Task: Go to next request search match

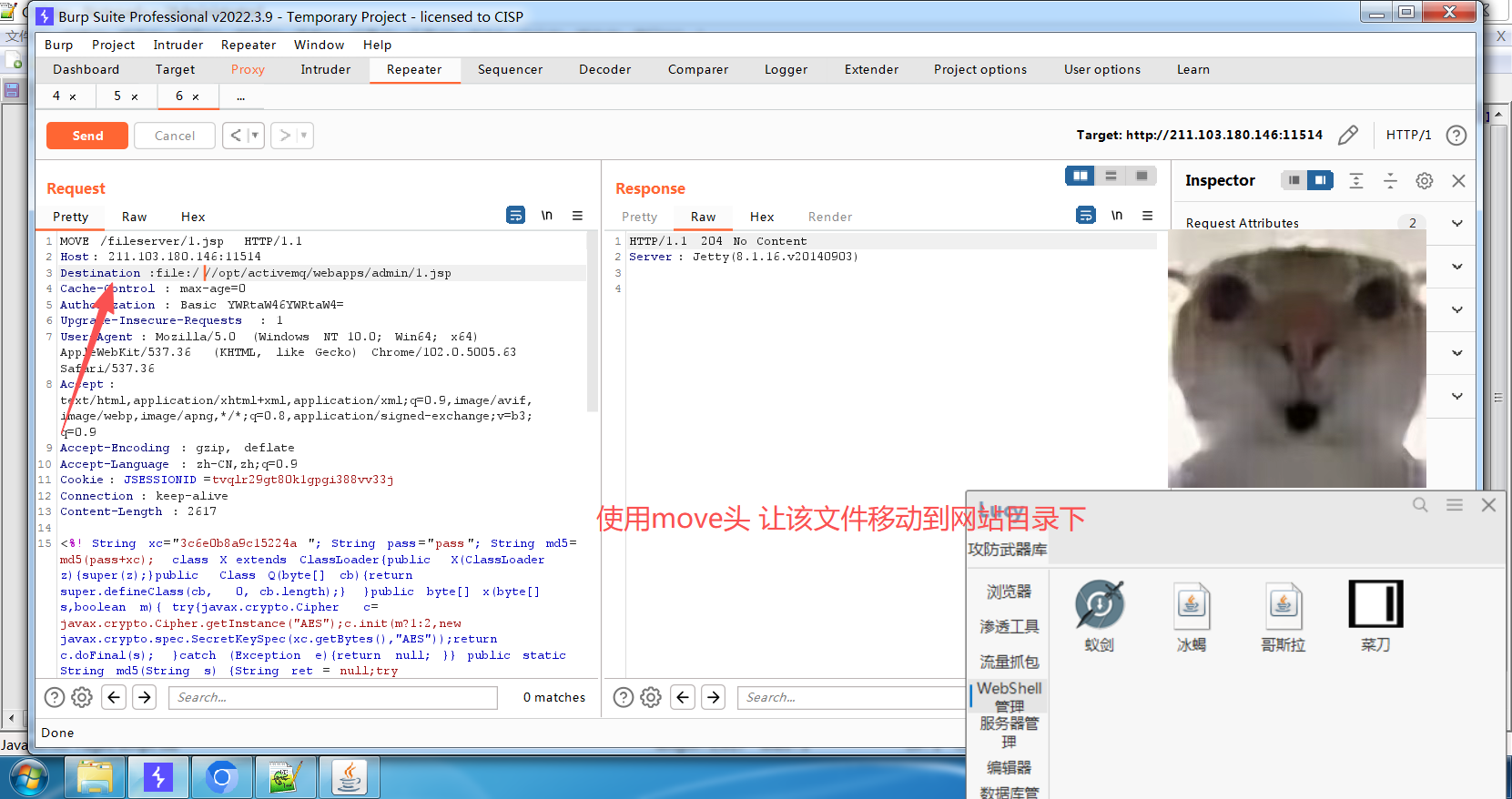Action: coord(145,697)
